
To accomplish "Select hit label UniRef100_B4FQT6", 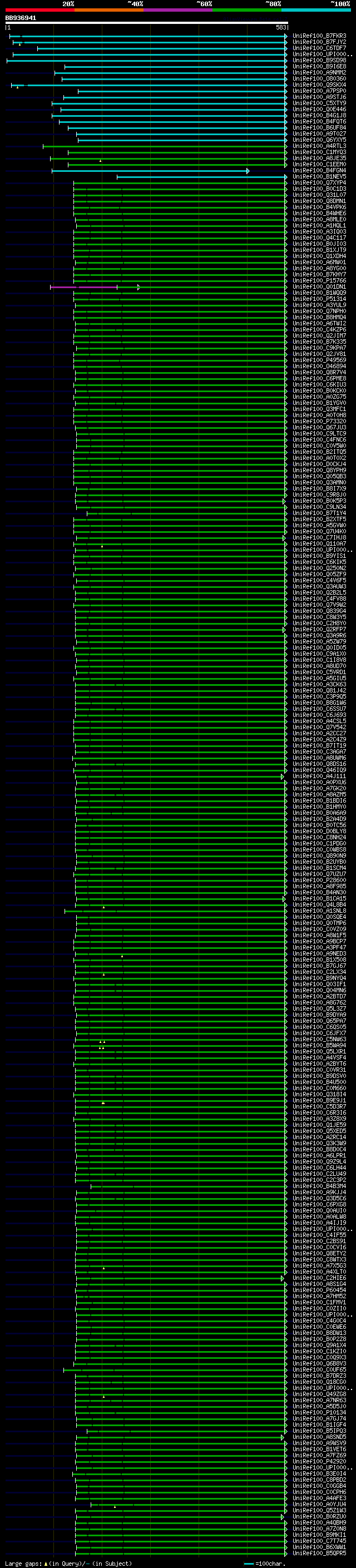I will 319,121.
